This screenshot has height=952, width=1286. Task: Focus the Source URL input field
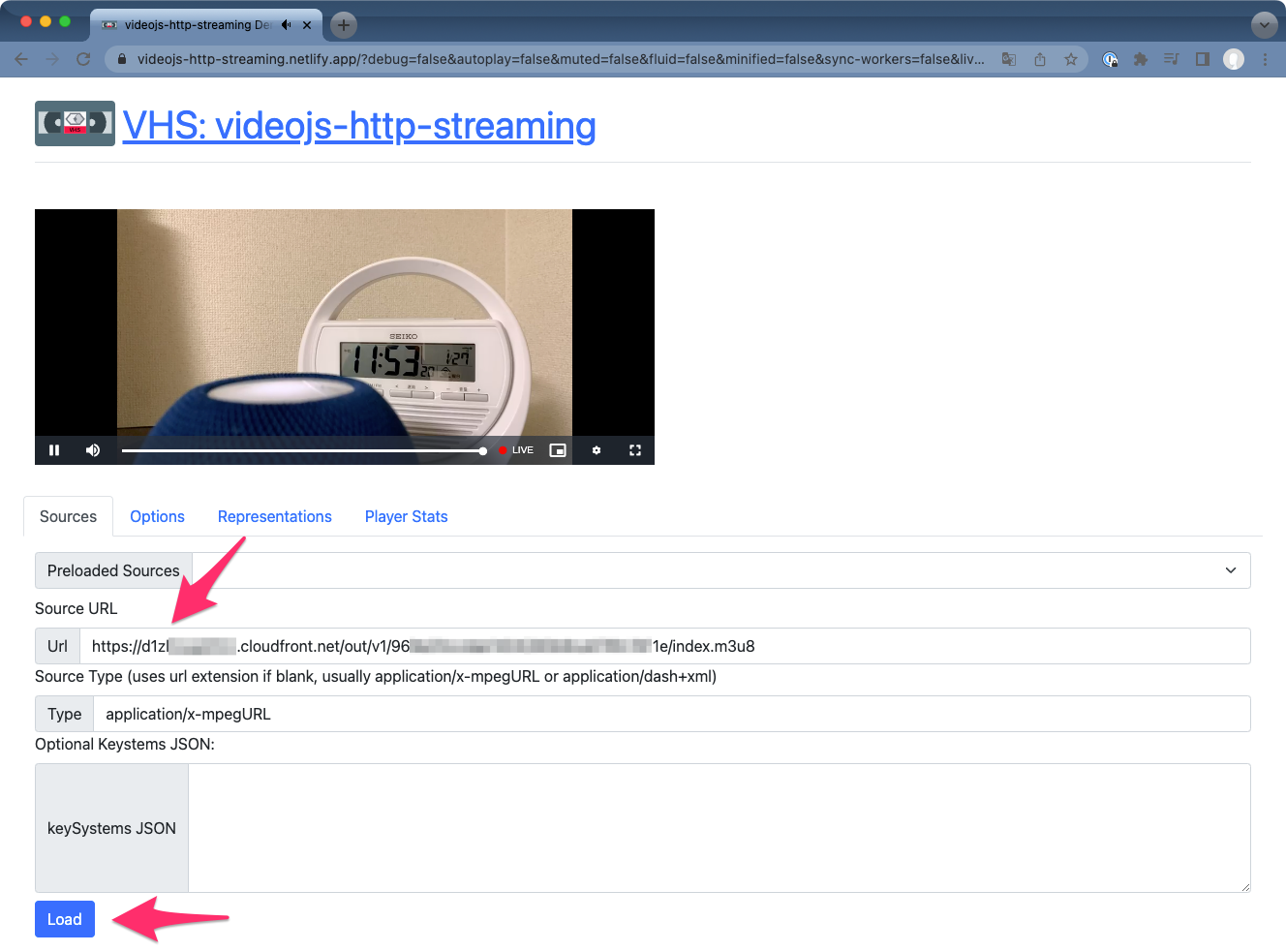(665, 646)
